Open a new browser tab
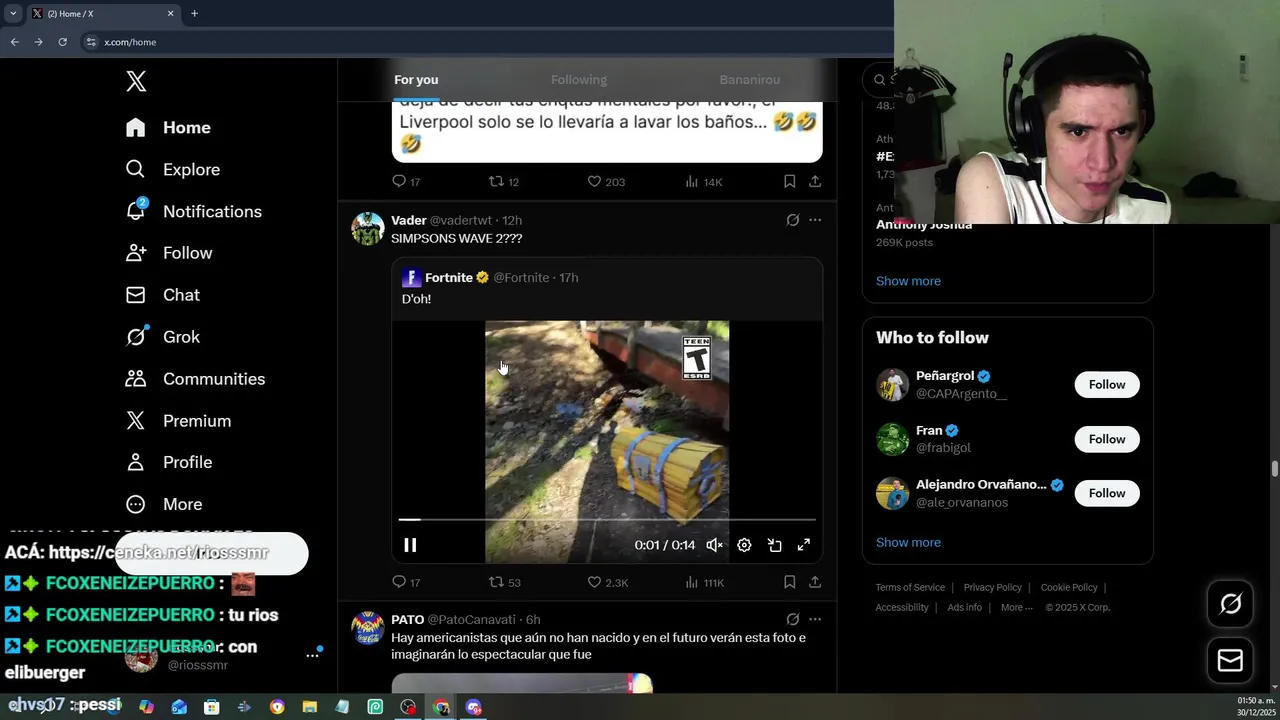 194,13
